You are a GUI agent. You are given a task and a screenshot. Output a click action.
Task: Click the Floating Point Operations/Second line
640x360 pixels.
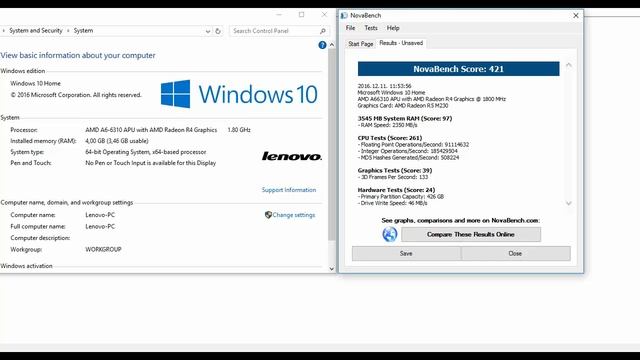click(x=413, y=144)
